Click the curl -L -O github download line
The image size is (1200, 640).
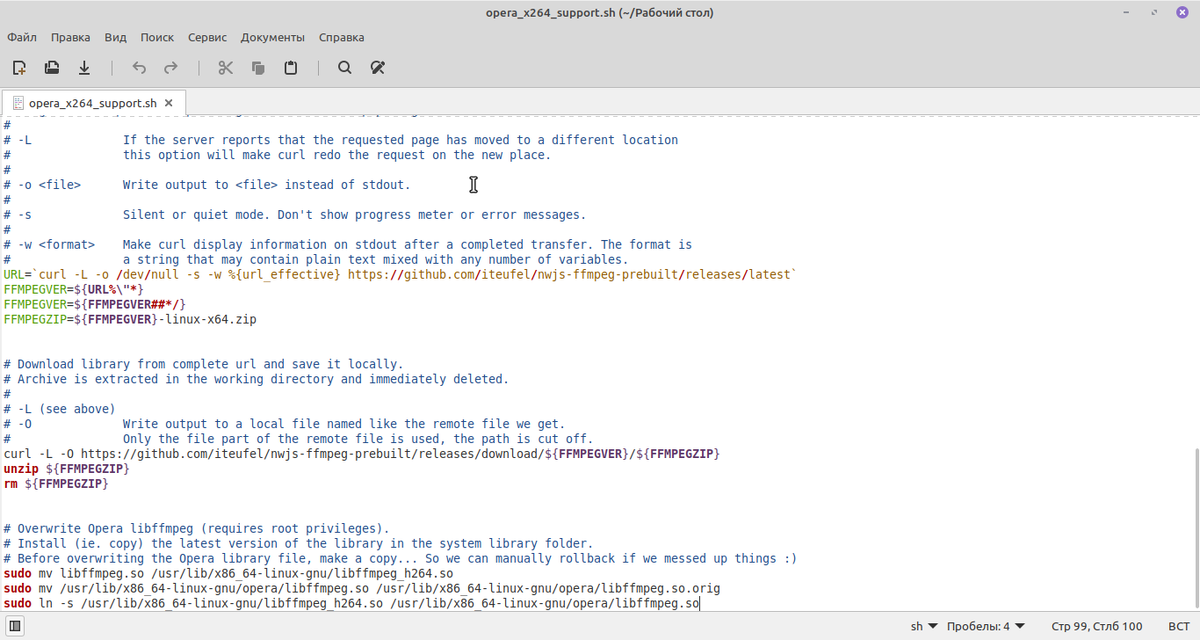pos(362,454)
